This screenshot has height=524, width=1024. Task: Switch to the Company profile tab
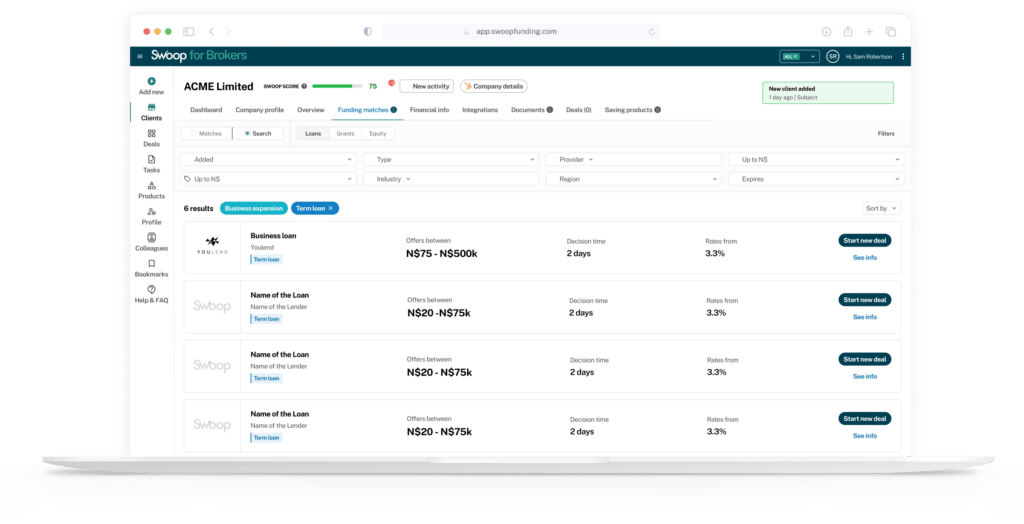(x=259, y=110)
